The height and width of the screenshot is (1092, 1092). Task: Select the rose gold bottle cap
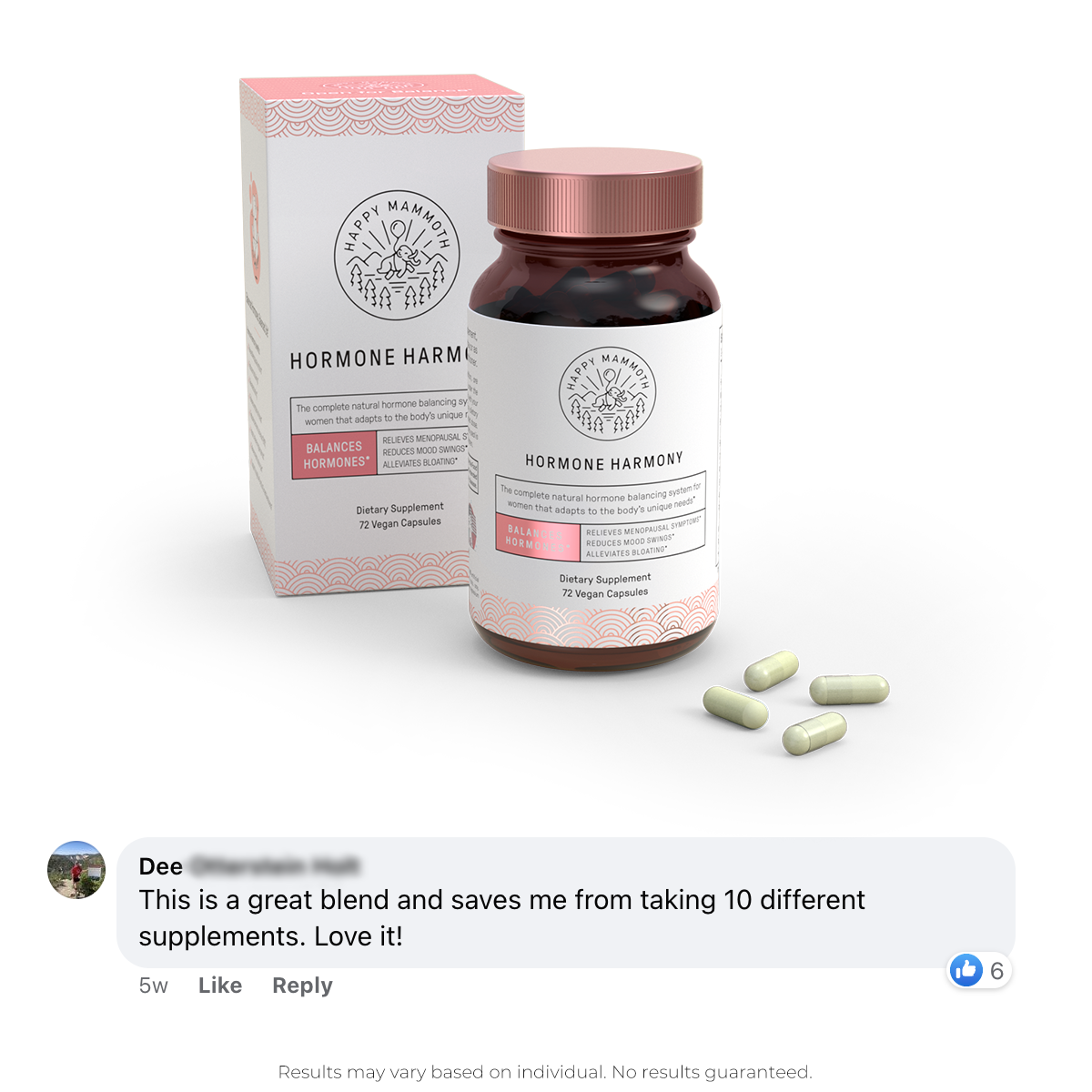[x=595, y=190]
